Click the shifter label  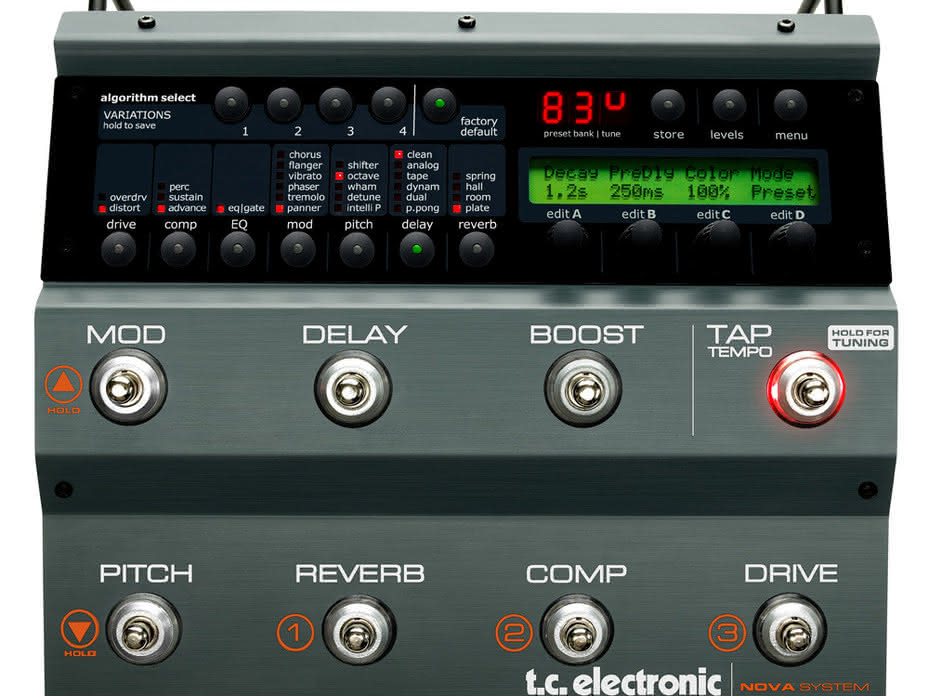pyautogui.click(x=363, y=165)
